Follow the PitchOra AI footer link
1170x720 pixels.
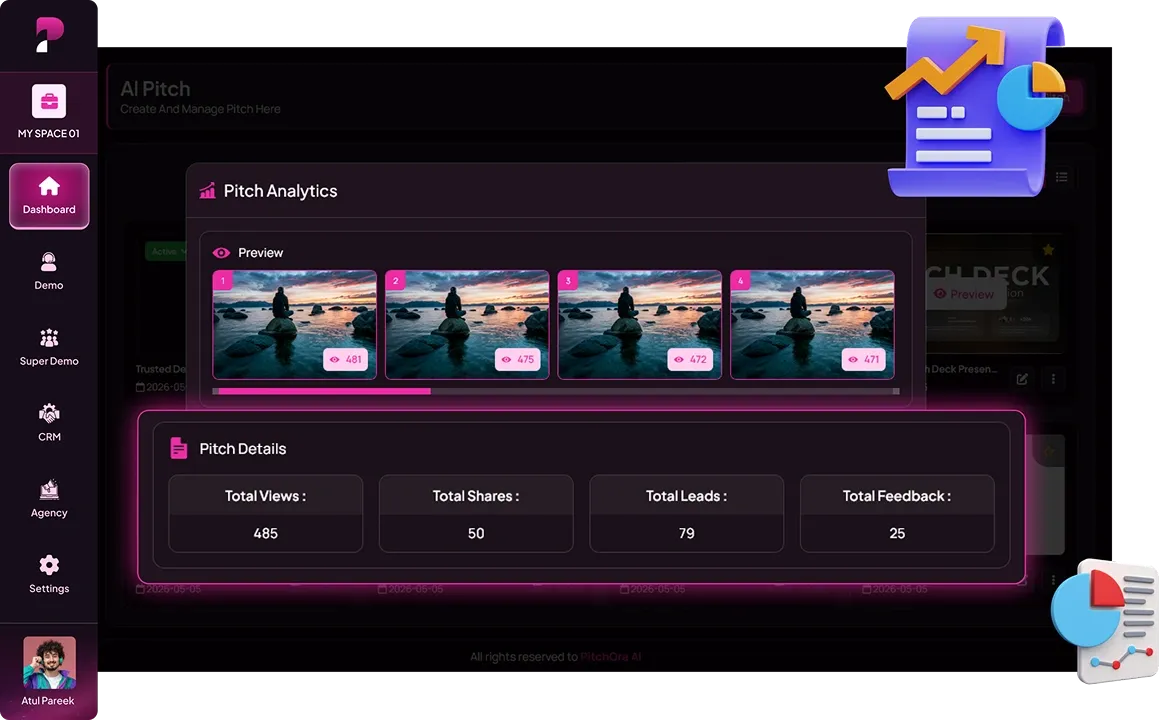[610, 657]
